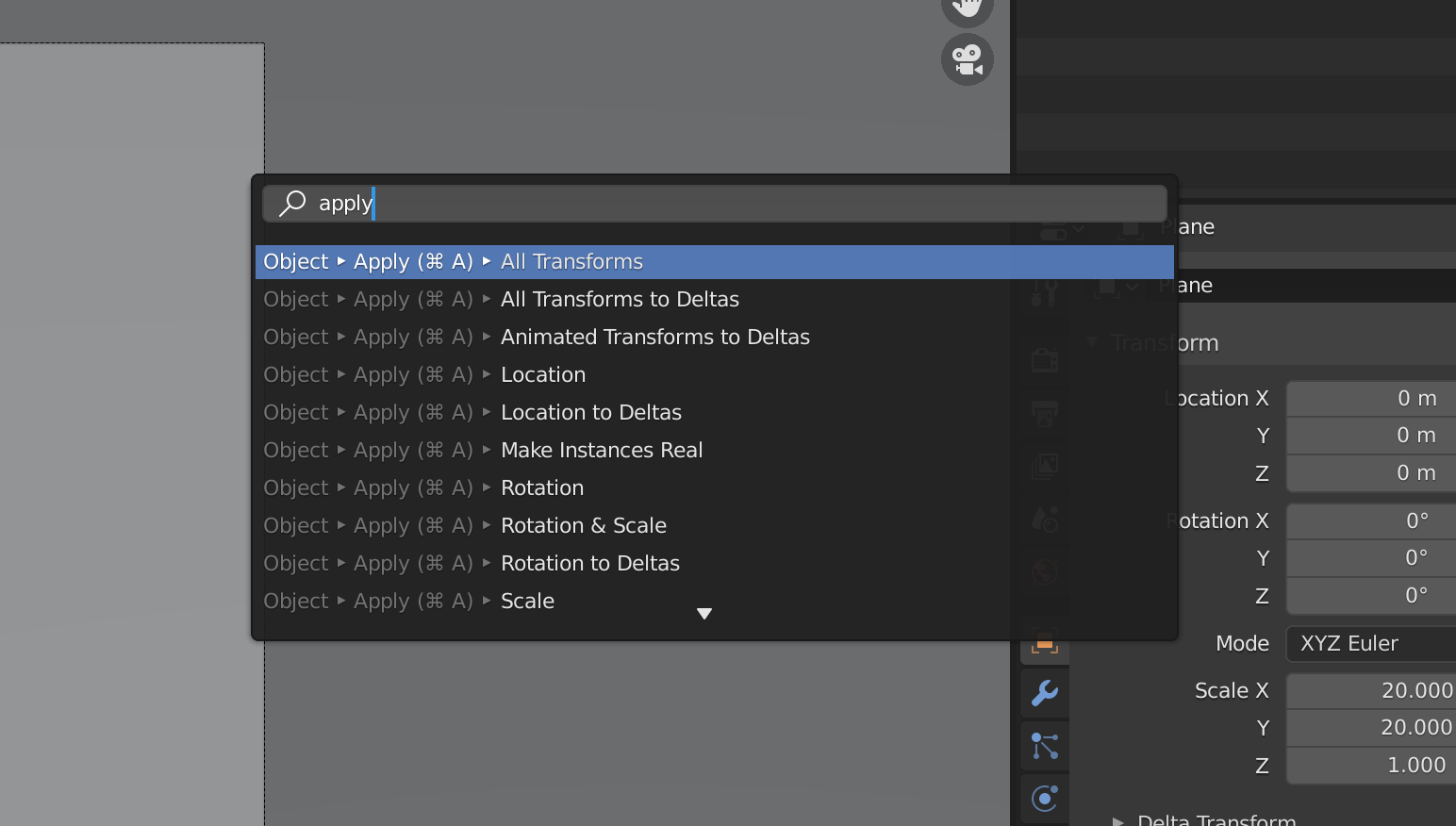Viewport: 1456px width, 826px height.
Task: Open the Object properties tab
Action: [1045, 644]
